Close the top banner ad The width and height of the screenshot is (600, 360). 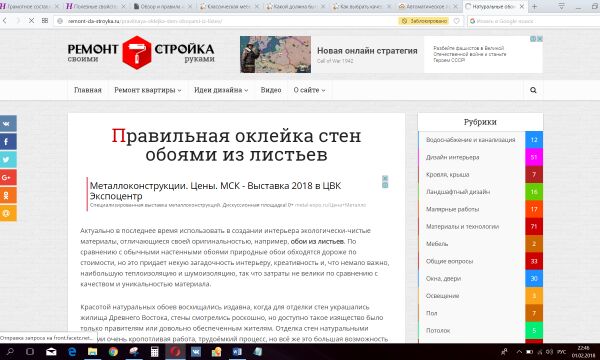coord(540,39)
